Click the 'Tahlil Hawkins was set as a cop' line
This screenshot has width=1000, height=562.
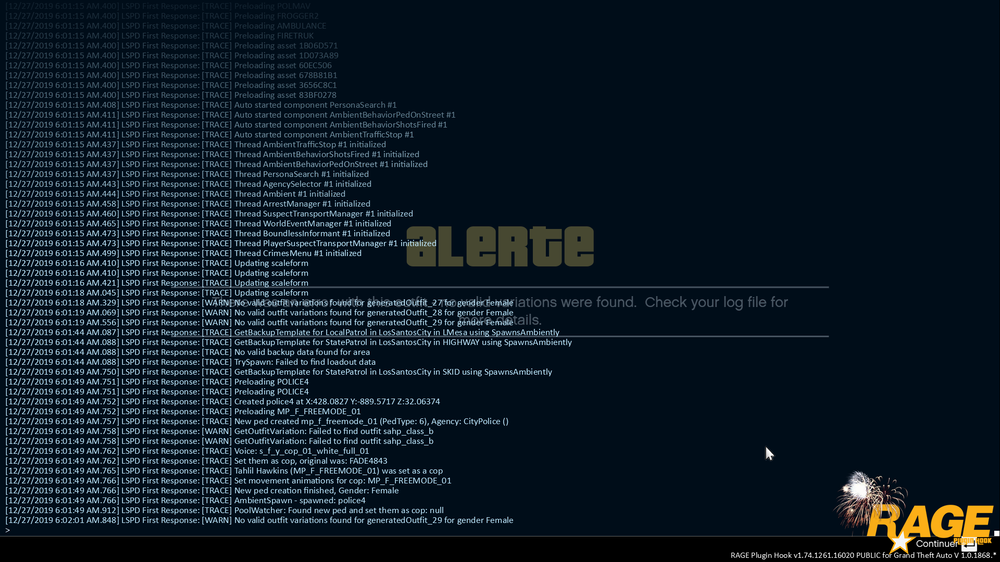[224, 471]
